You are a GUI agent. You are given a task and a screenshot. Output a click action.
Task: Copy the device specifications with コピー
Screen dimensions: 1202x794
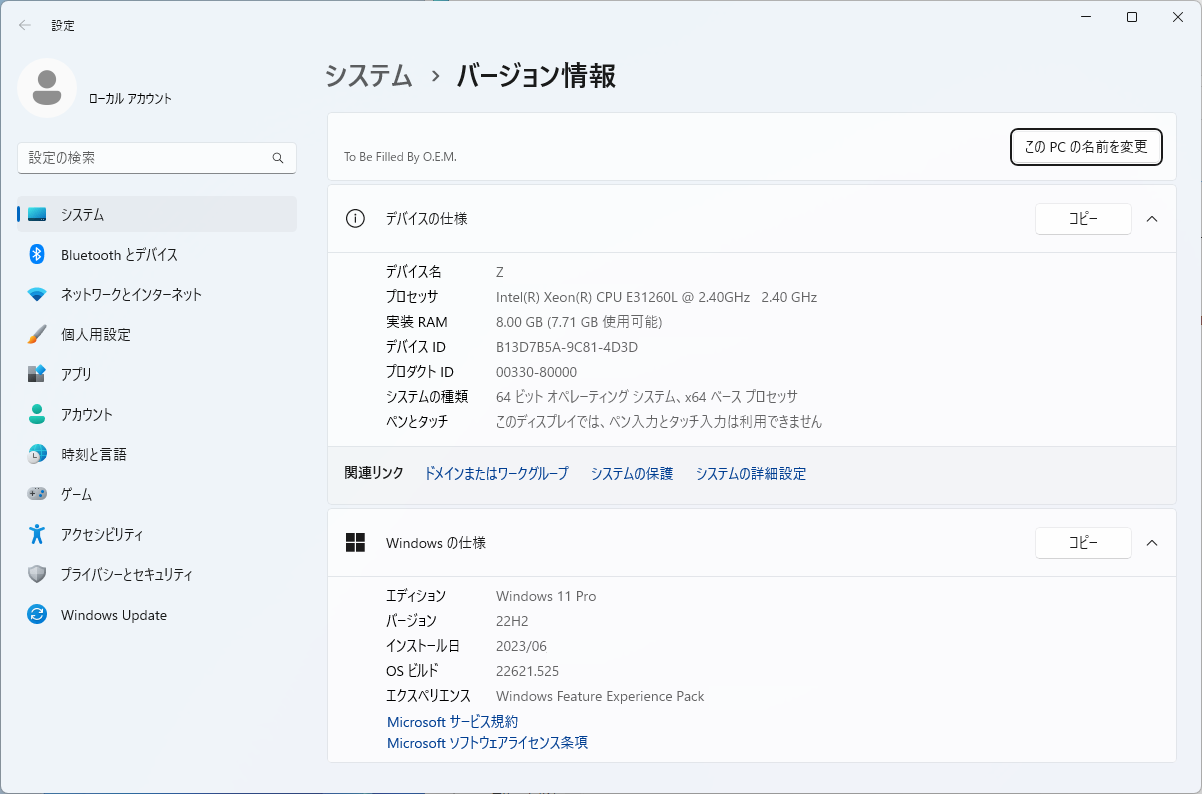click(x=1082, y=219)
